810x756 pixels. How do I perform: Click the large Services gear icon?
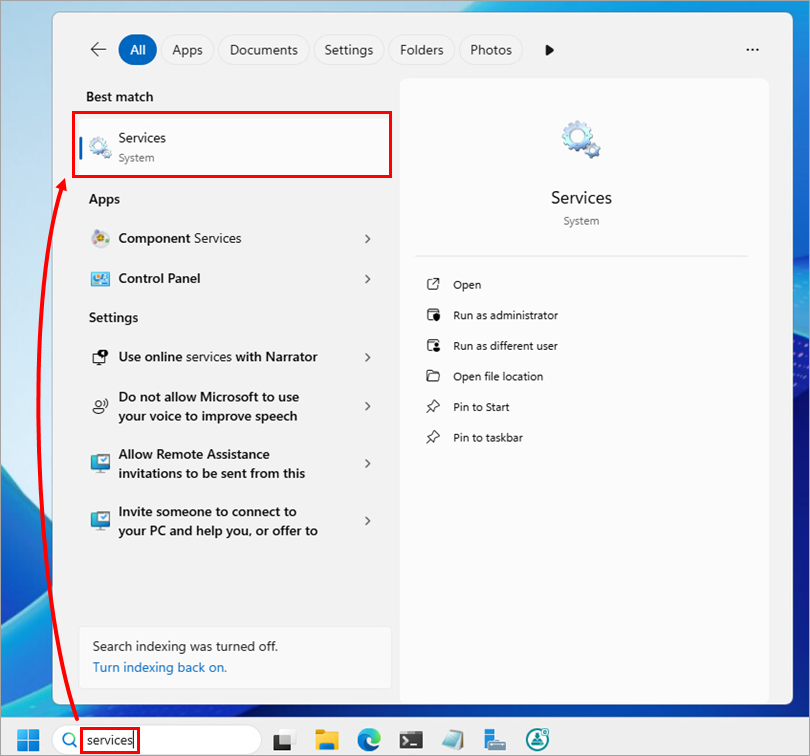pyautogui.click(x=581, y=139)
